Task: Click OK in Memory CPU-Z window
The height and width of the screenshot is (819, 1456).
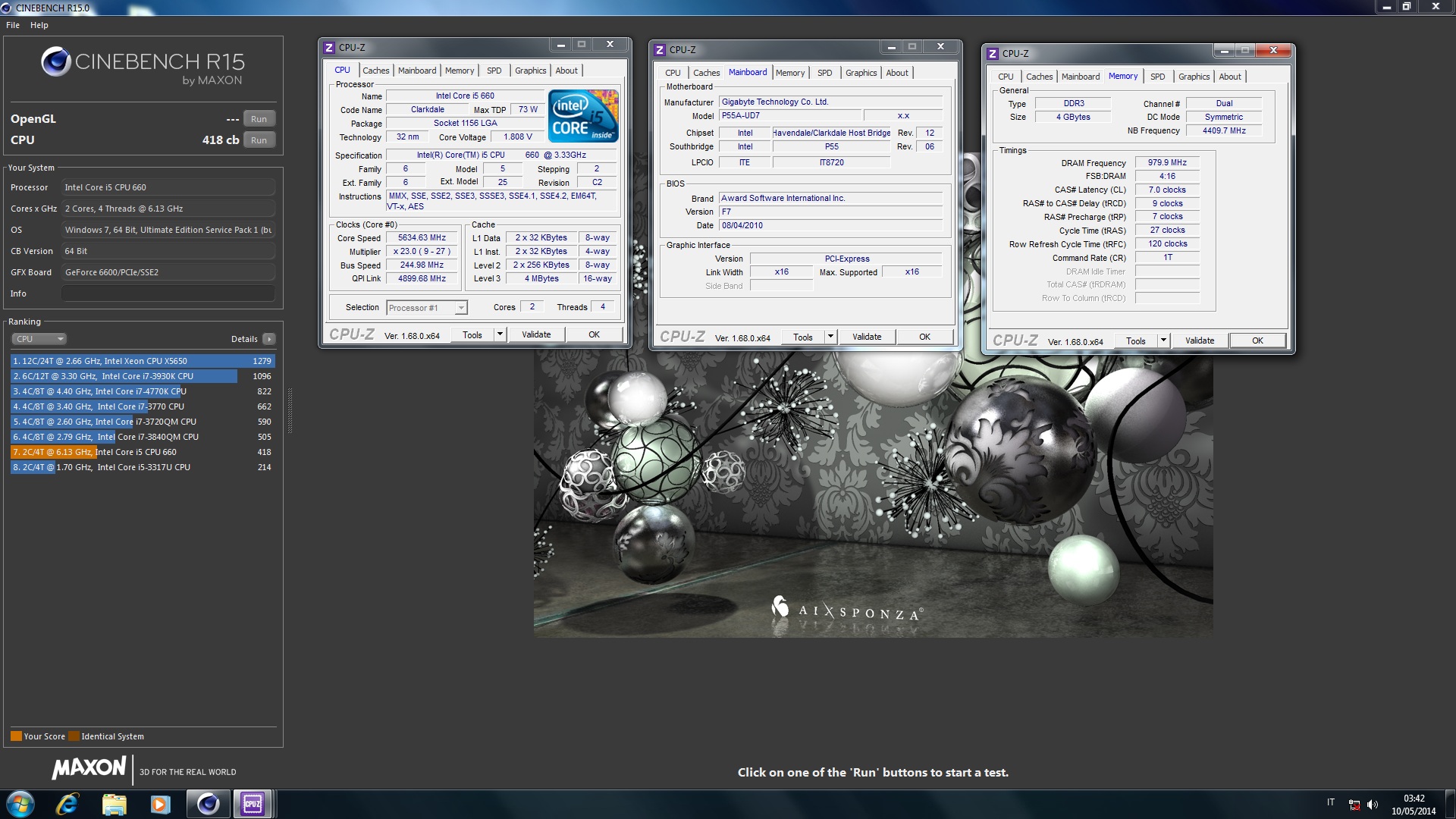Action: (1257, 340)
